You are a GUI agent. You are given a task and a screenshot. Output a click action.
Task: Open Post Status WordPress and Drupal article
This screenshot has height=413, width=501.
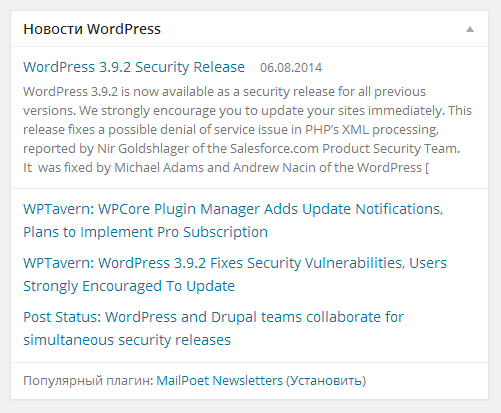click(213, 328)
